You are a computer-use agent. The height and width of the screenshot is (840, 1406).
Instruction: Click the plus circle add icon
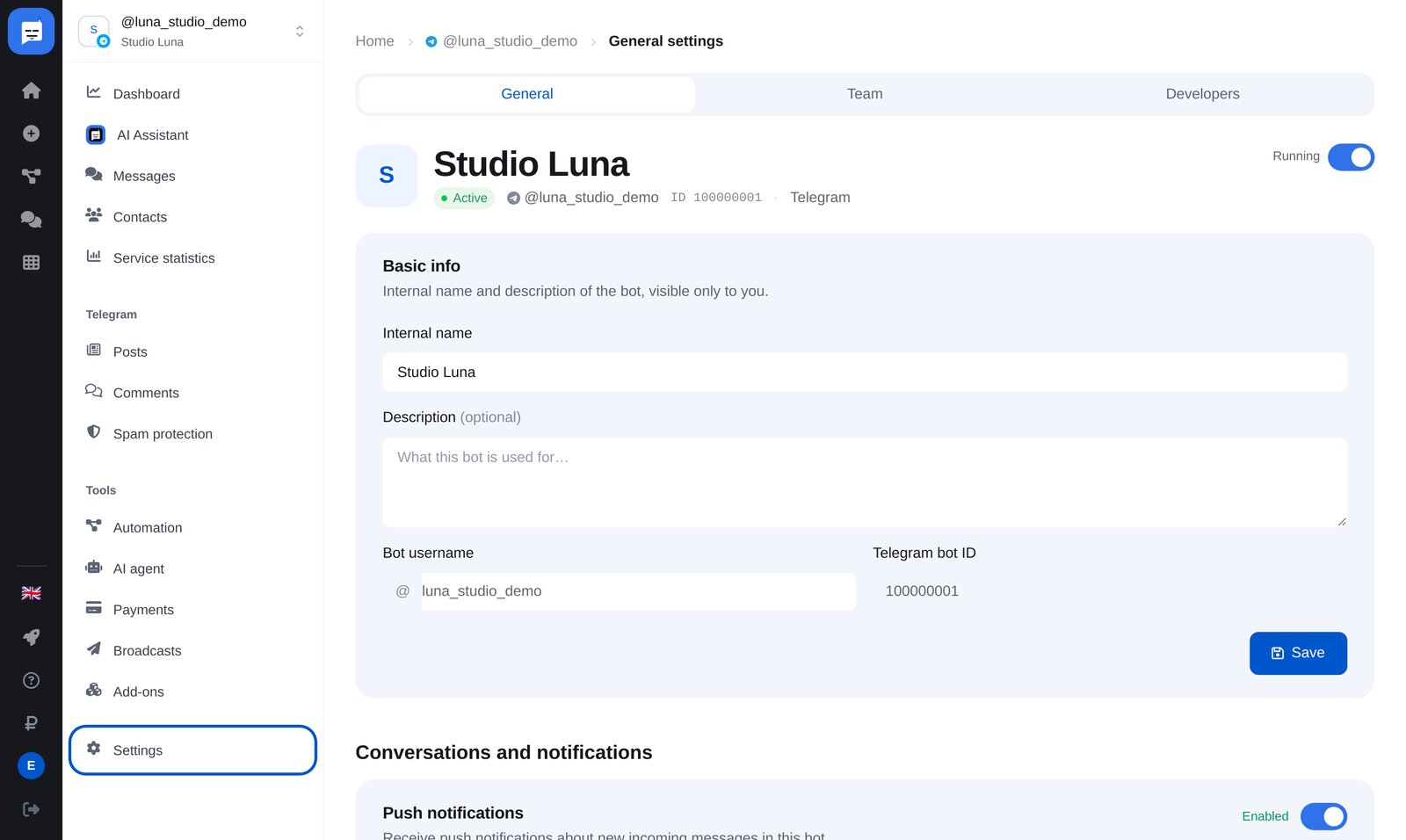point(31,134)
